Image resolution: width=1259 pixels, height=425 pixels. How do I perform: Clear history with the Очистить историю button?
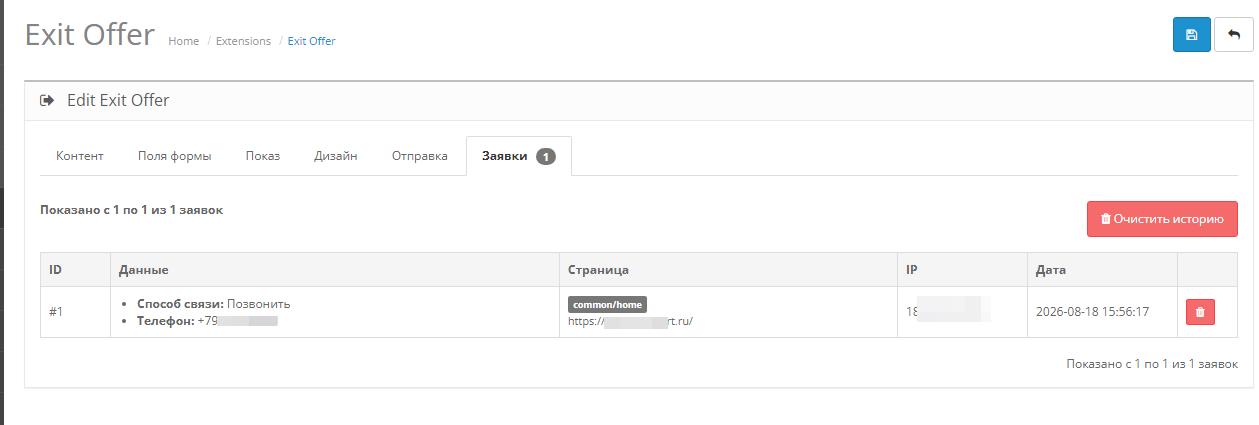(1162, 219)
